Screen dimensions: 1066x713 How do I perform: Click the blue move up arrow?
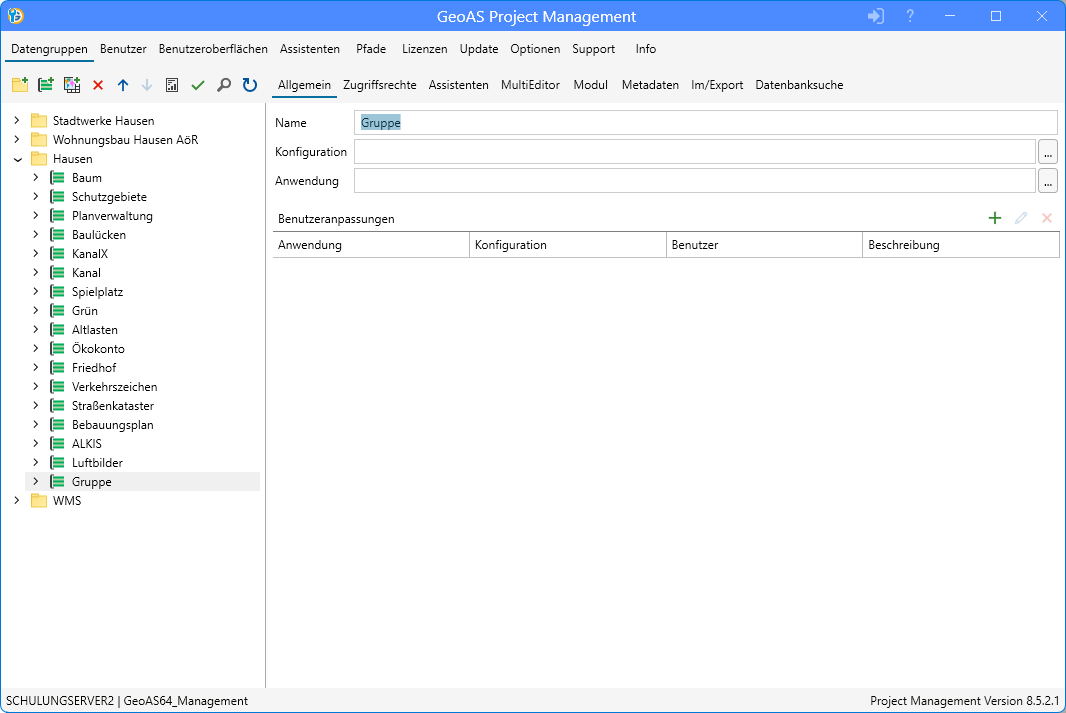click(123, 86)
